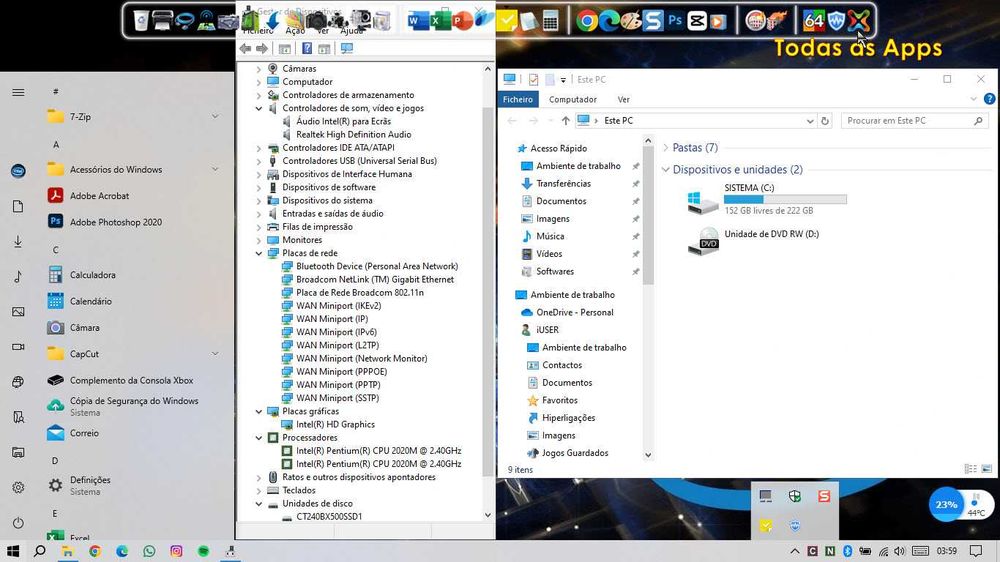This screenshot has height=562, width=1000.
Task: Open the Recycle Bin dock icon
Action: tap(141, 21)
